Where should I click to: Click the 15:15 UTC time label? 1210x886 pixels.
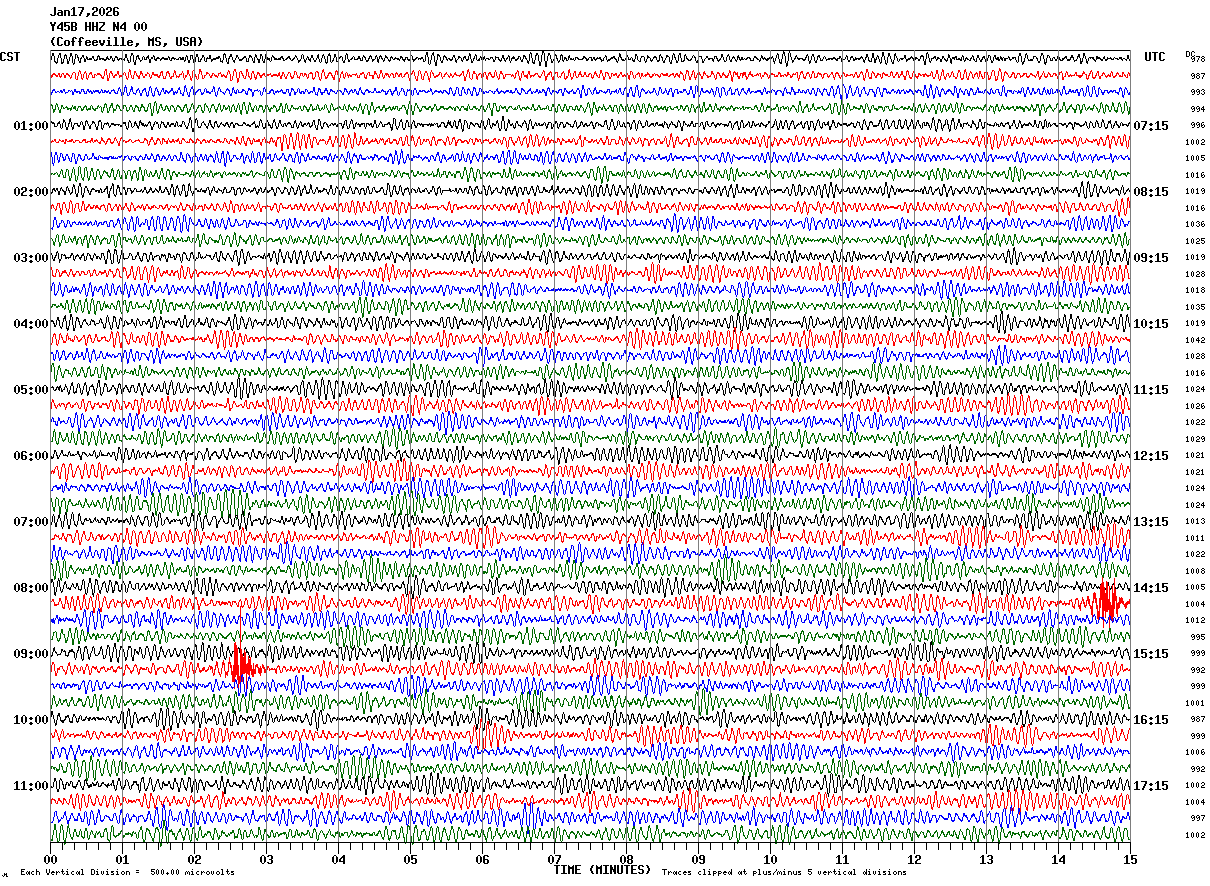coord(1151,654)
